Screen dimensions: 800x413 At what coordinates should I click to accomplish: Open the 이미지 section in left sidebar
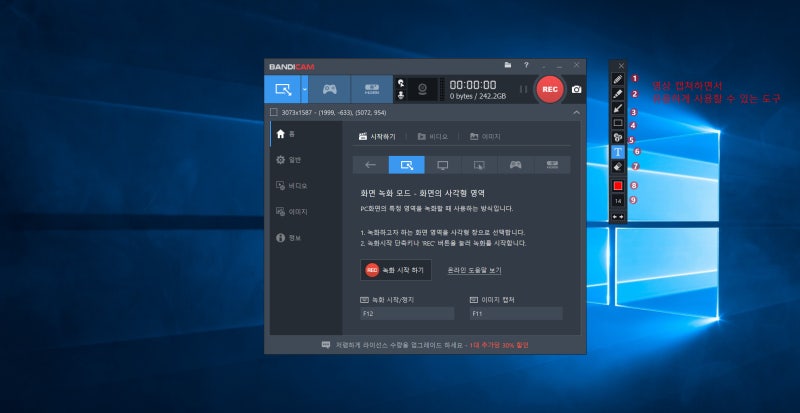(306, 211)
